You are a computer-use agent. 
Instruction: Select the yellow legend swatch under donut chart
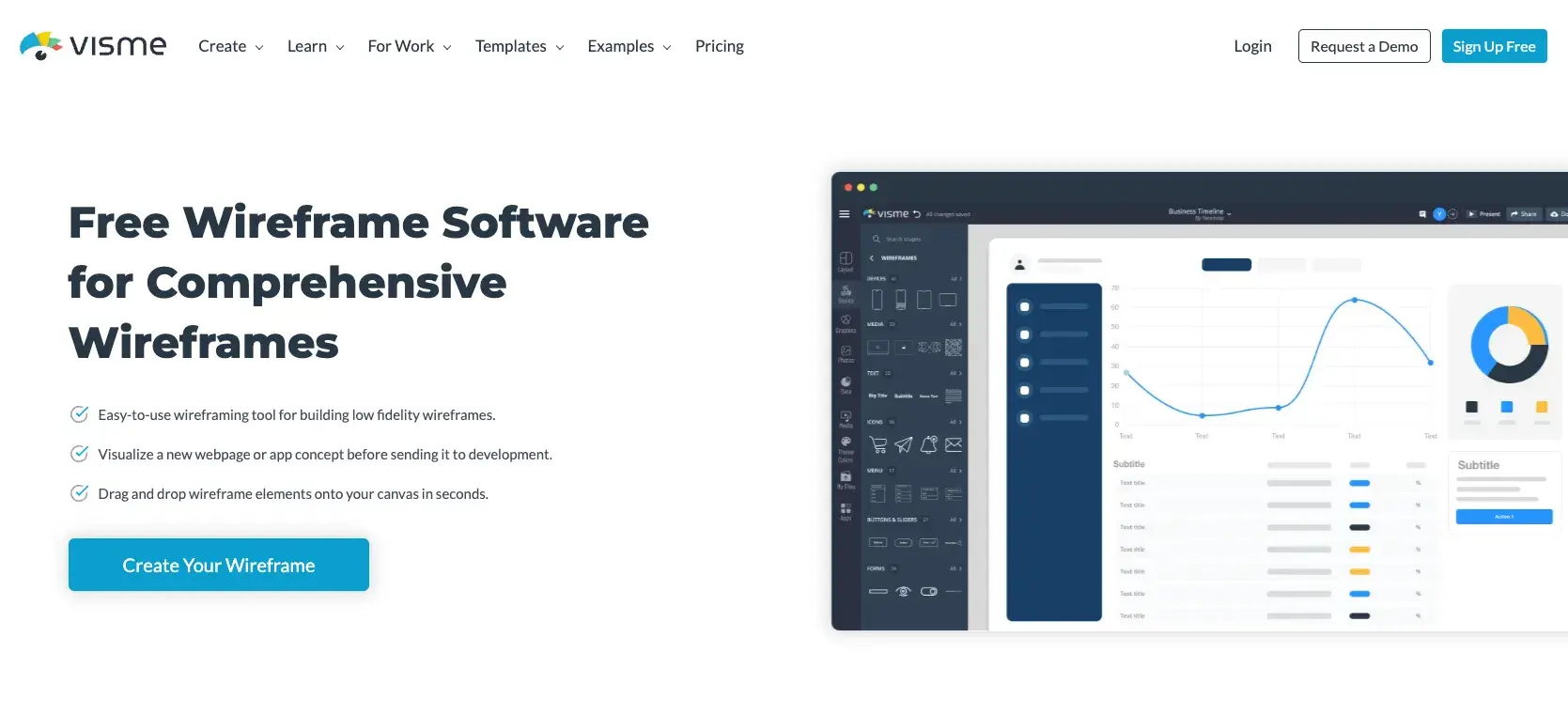(1542, 407)
